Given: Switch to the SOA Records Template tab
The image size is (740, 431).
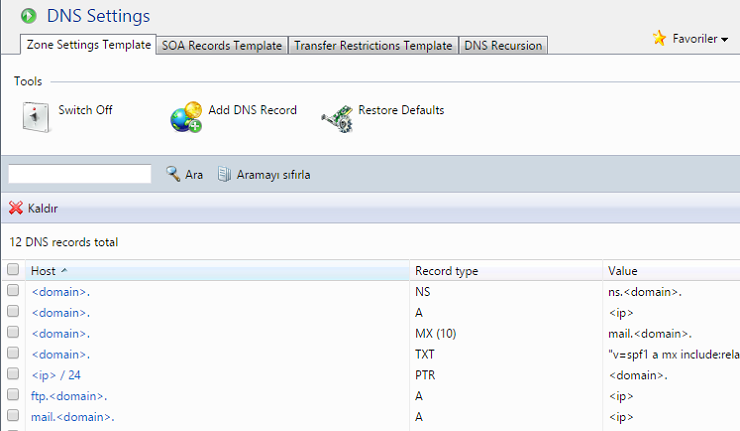Looking at the screenshot, I should [222, 45].
